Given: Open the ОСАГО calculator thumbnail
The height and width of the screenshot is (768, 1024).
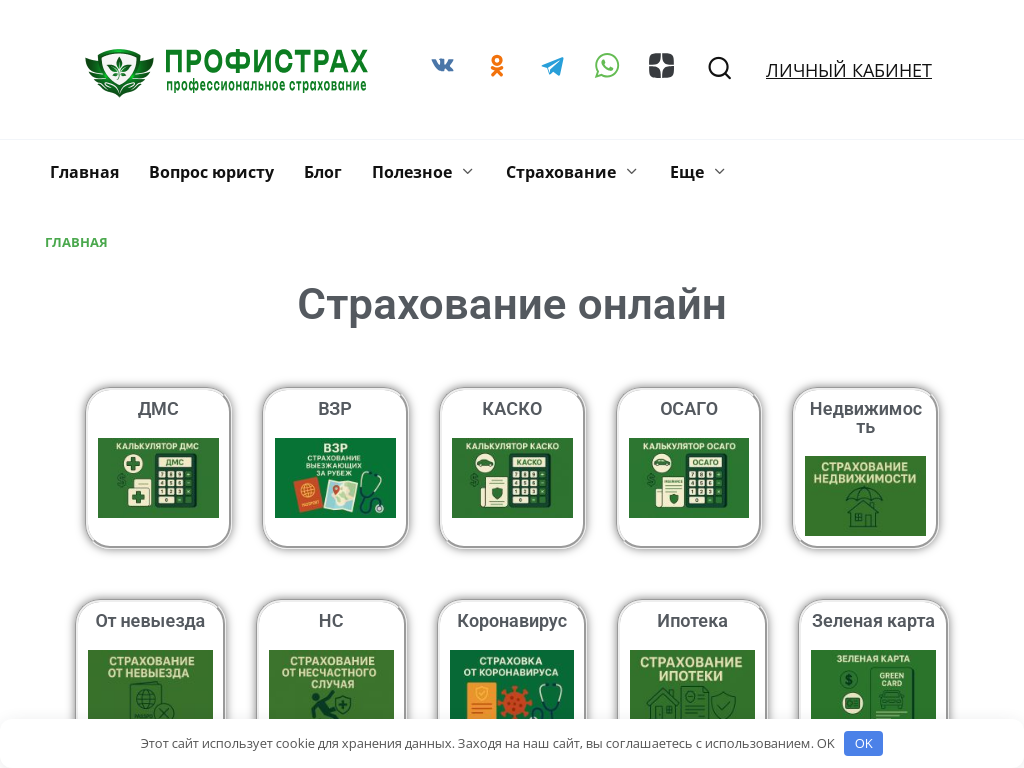Looking at the screenshot, I should (x=689, y=478).
